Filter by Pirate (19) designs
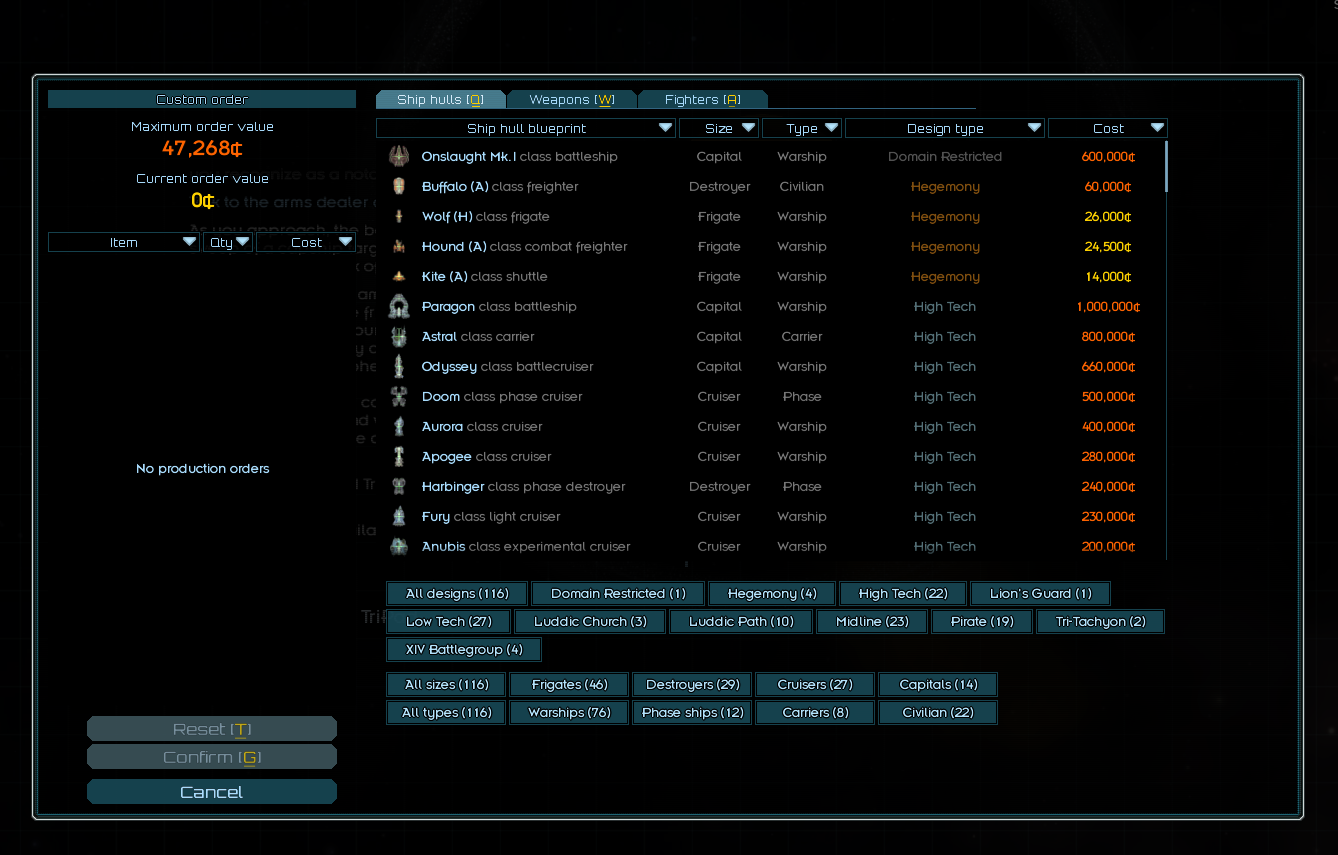 click(x=982, y=621)
